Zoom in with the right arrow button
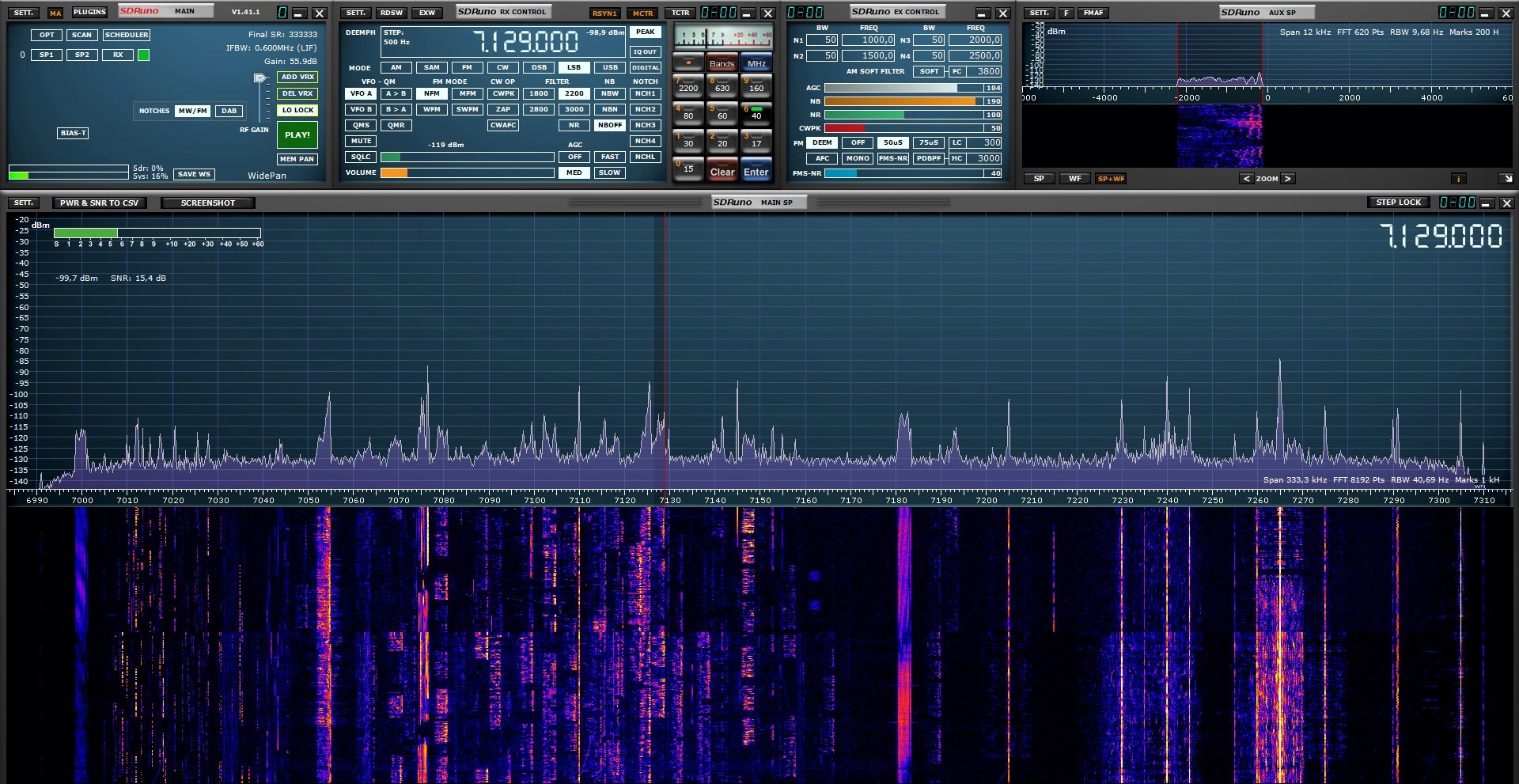 pos(1288,179)
